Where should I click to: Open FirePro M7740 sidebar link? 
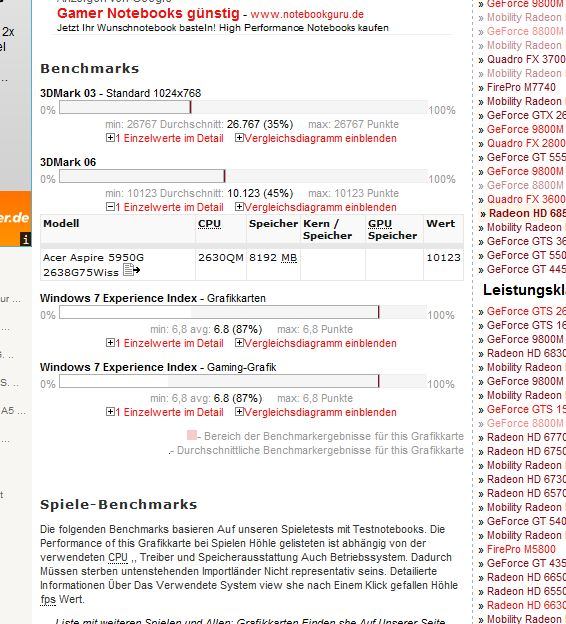coord(521,87)
